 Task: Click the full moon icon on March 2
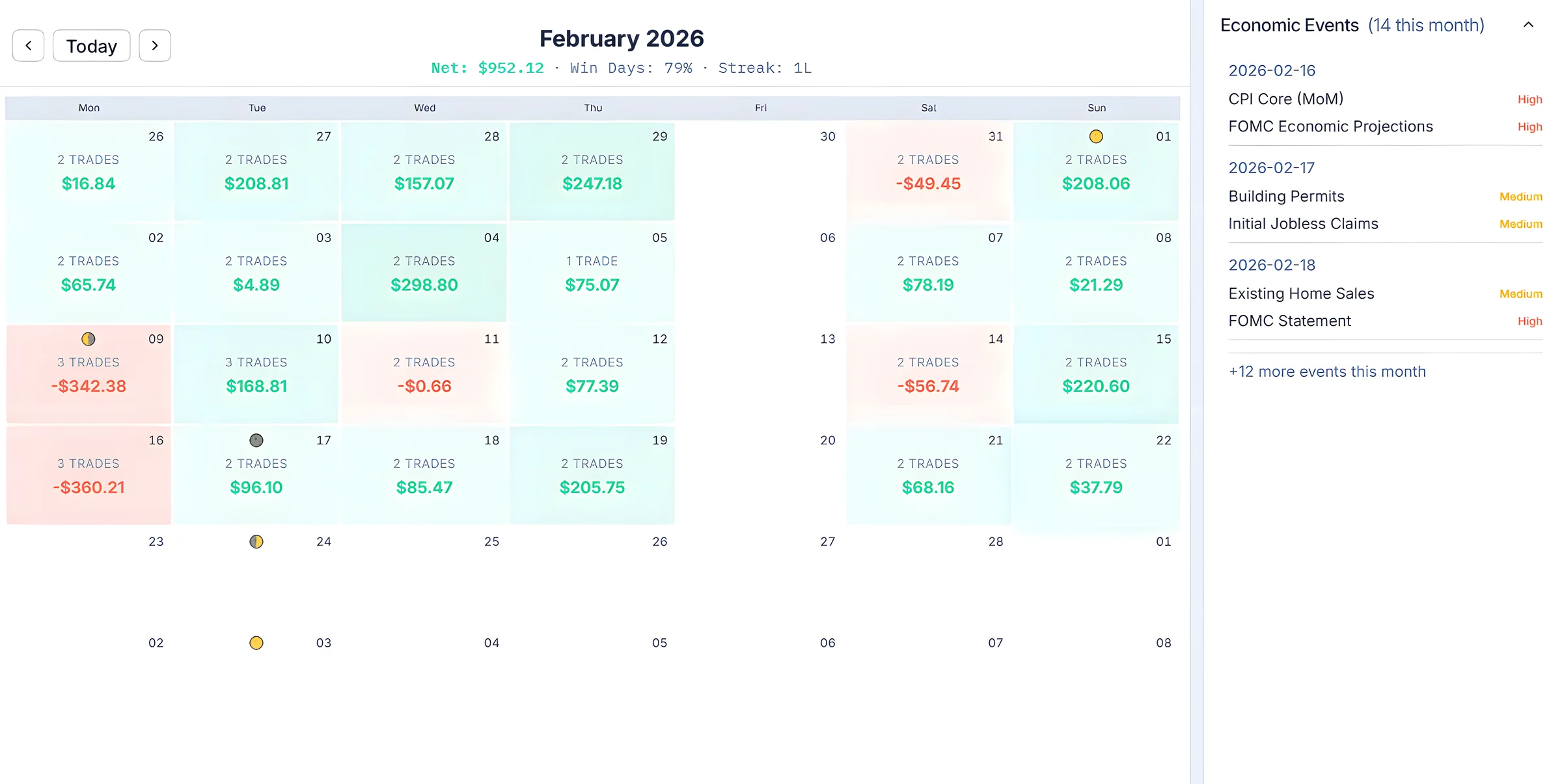(256, 643)
